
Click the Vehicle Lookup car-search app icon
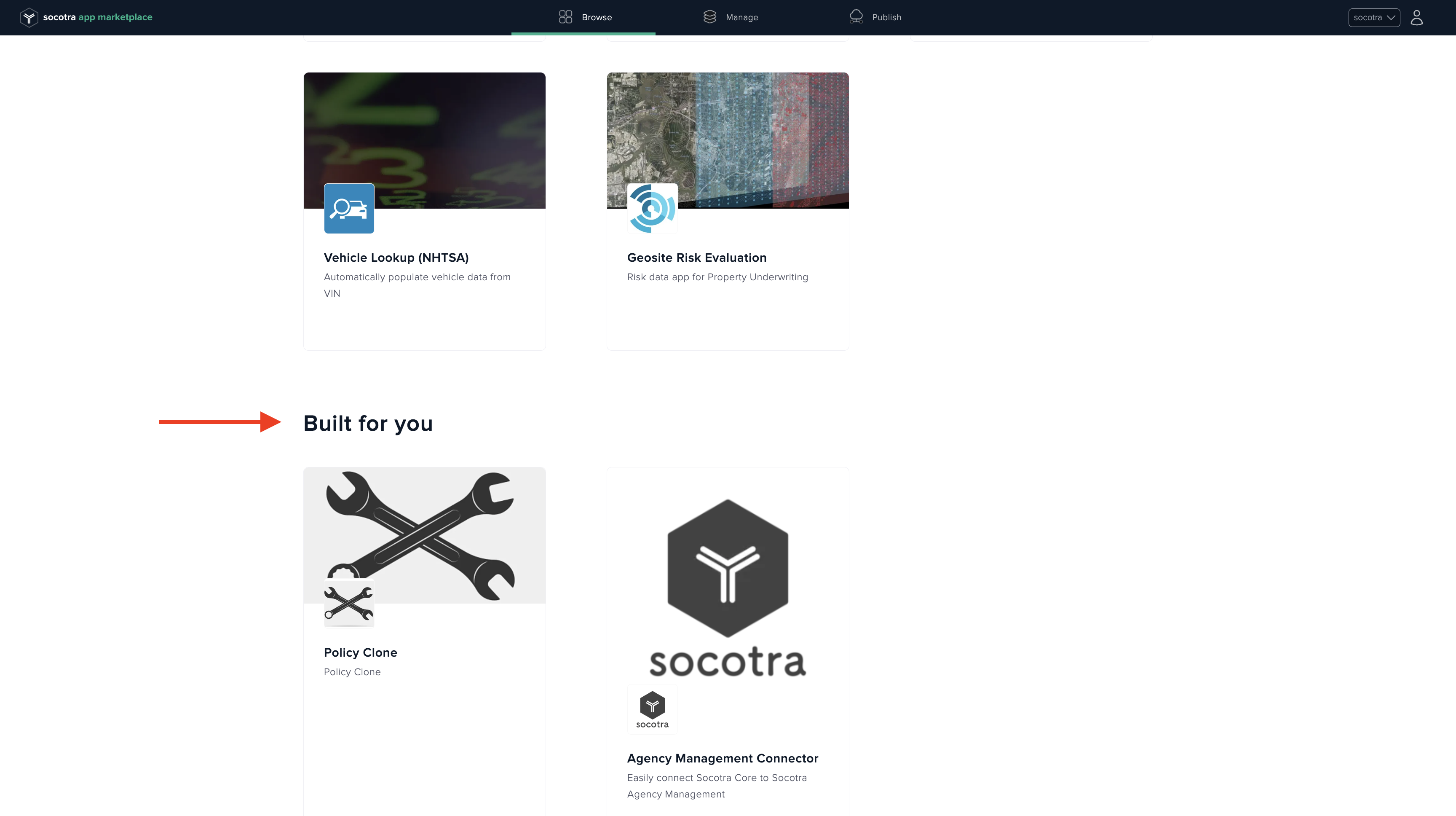pyautogui.click(x=349, y=208)
